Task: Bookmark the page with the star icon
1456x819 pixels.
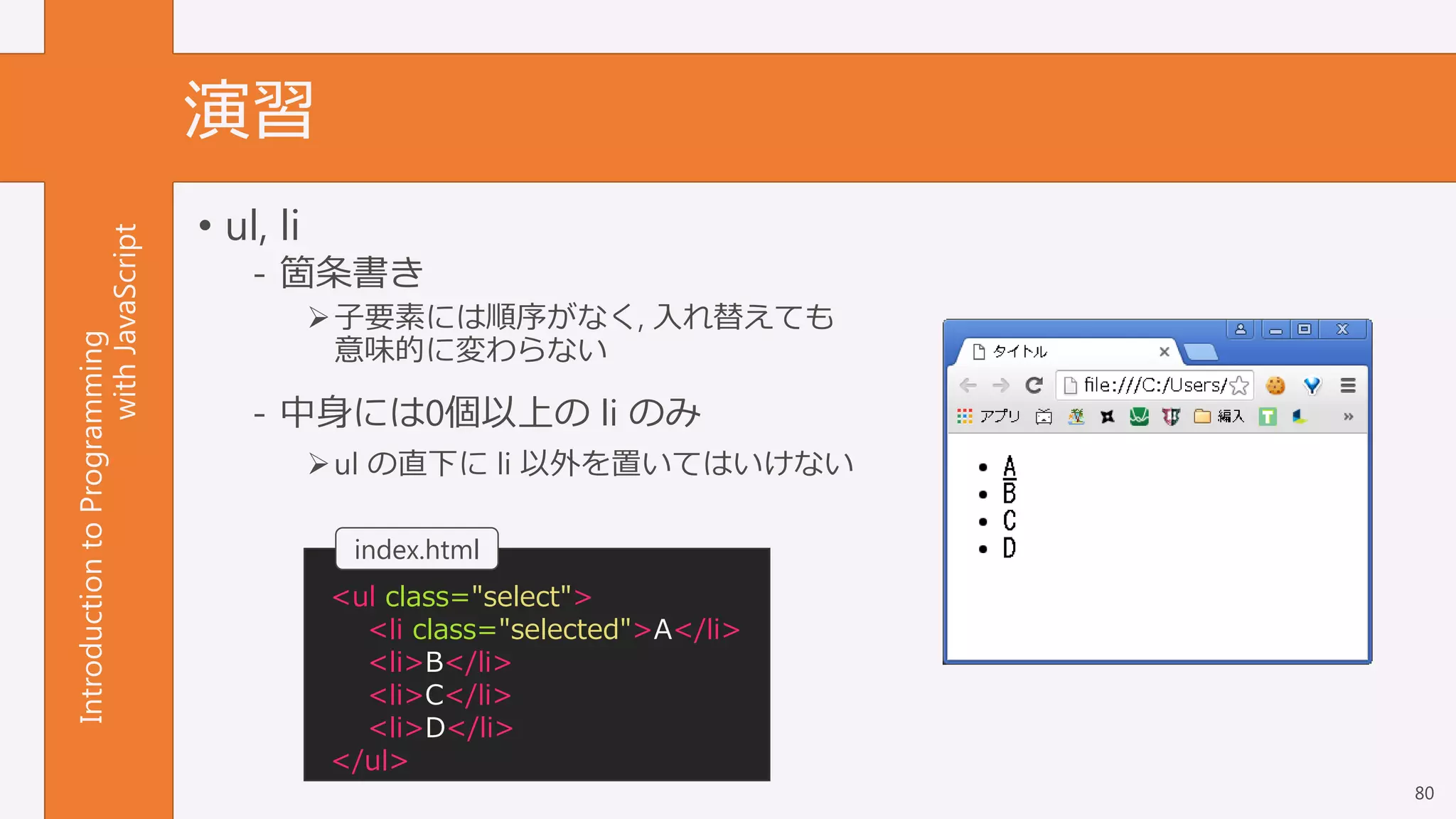Action: [x=1238, y=385]
